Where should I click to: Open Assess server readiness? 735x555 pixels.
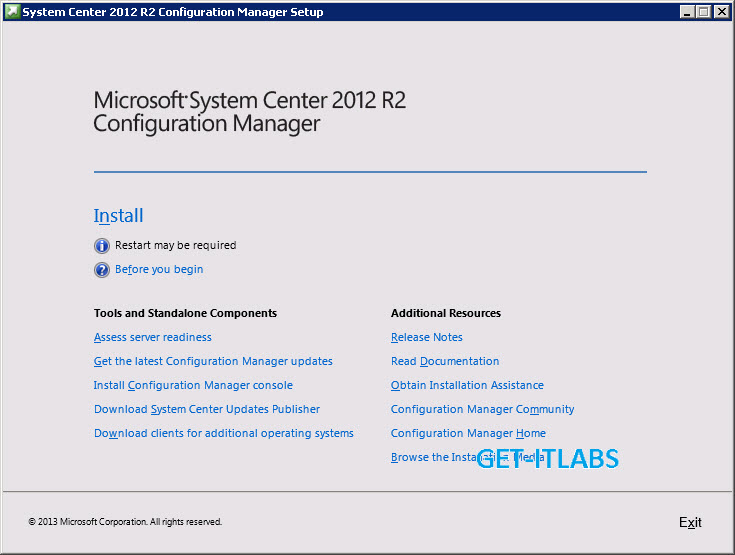pyautogui.click(x=152, y=337)
